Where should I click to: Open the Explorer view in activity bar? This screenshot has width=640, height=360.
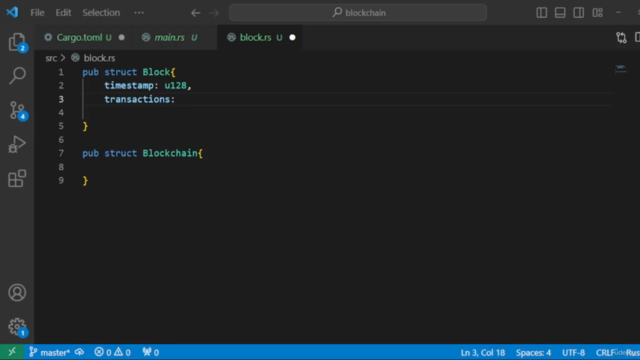tap(17, 42)
